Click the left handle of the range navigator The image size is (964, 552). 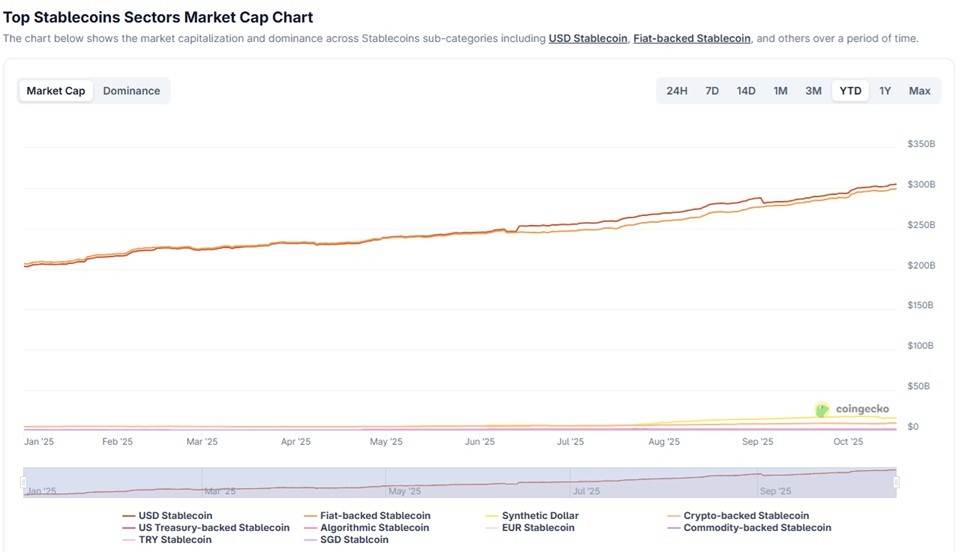[23, 483]
